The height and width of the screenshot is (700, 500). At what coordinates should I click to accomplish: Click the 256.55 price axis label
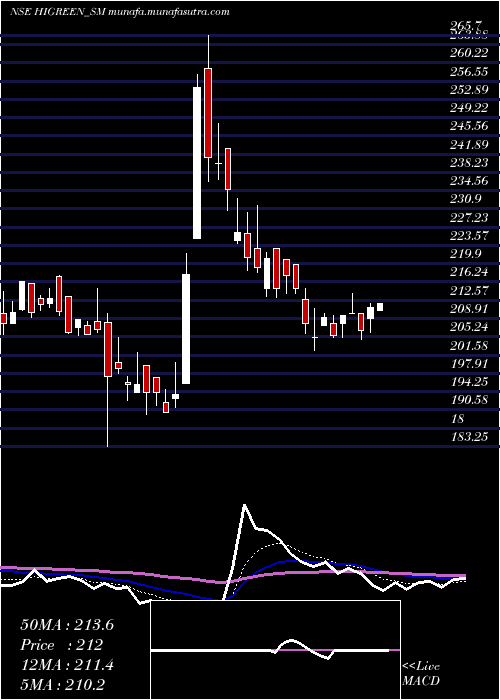pos(471,71)
